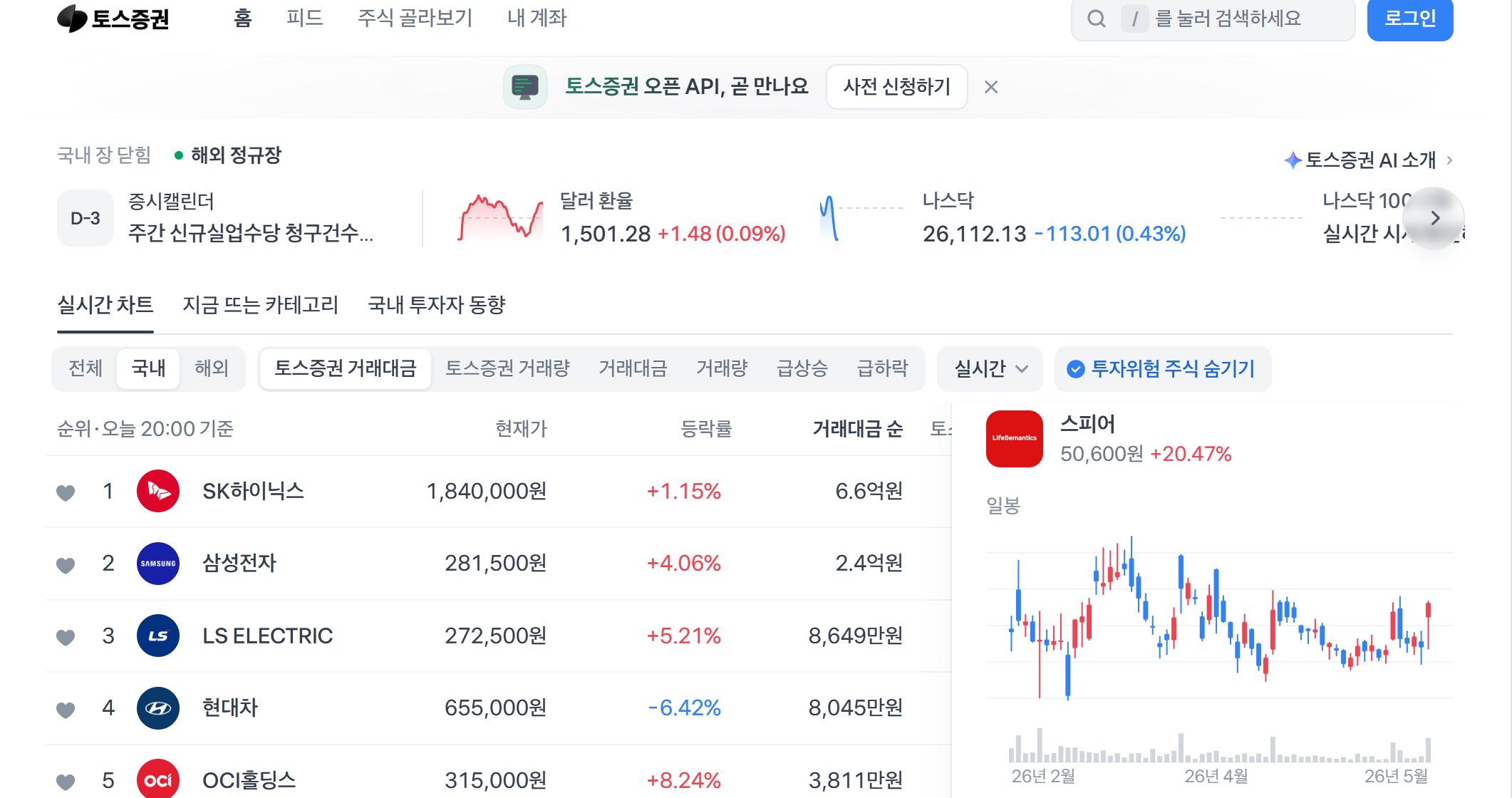
Task: Switch to 실시간 차트 tab
Action: tap(105, 305)
